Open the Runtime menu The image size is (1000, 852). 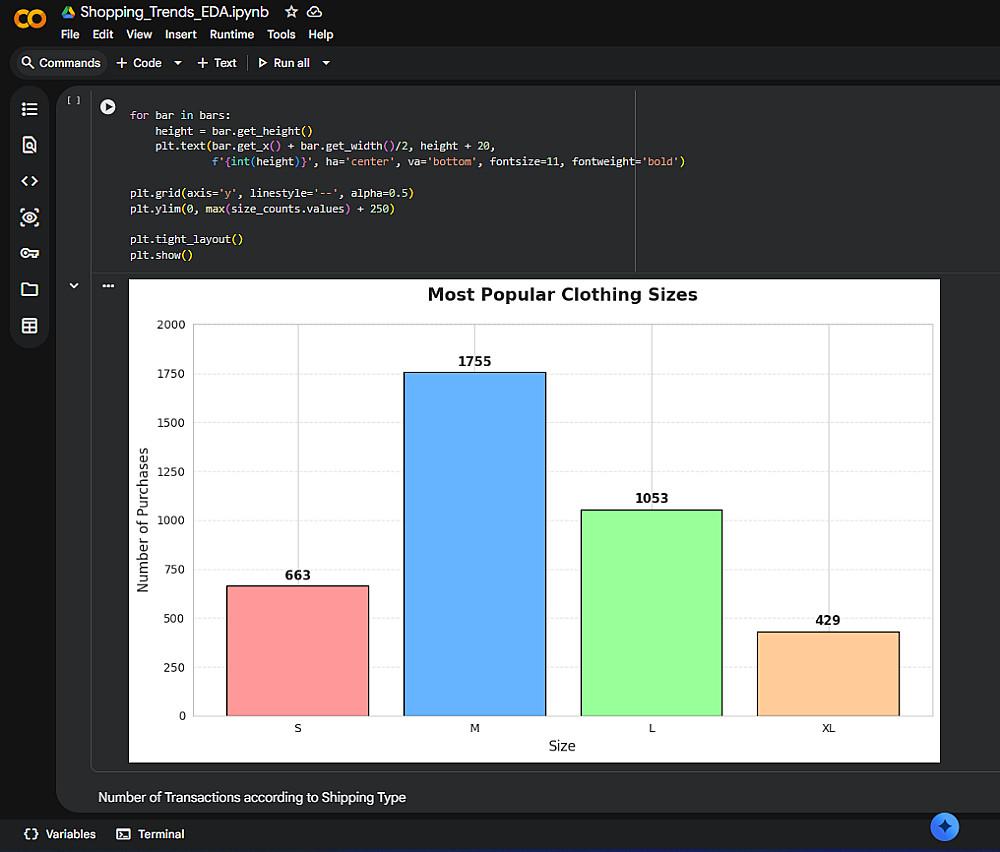[x=232, y=34]
